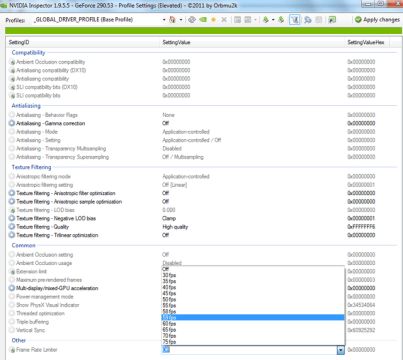Click the rightmost green monitor toolbar icon
Image resolution: width=403 pixels, height=360 pixels.
tap(332, 20)
